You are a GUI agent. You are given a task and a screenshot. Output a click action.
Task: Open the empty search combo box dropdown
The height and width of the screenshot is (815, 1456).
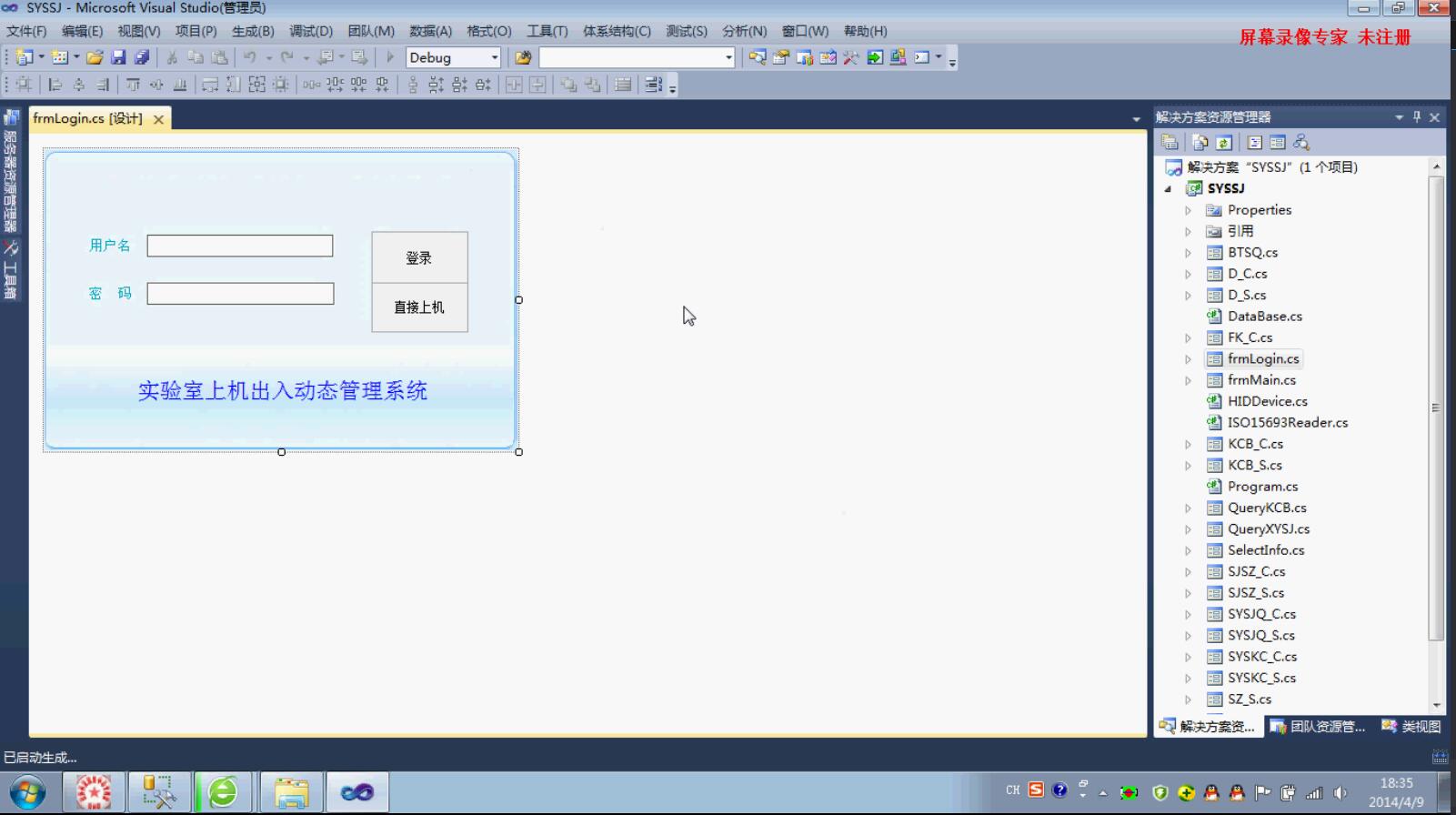tap(728, 57)
